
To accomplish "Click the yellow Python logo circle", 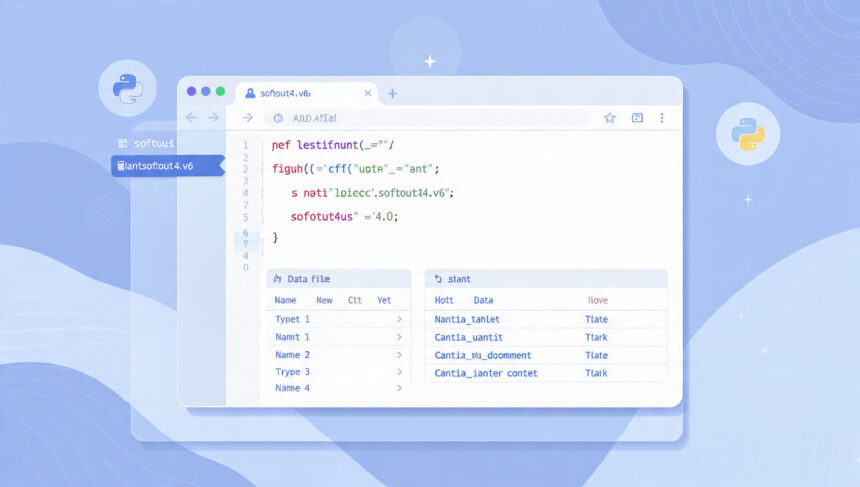I will [x=748, y=134].
